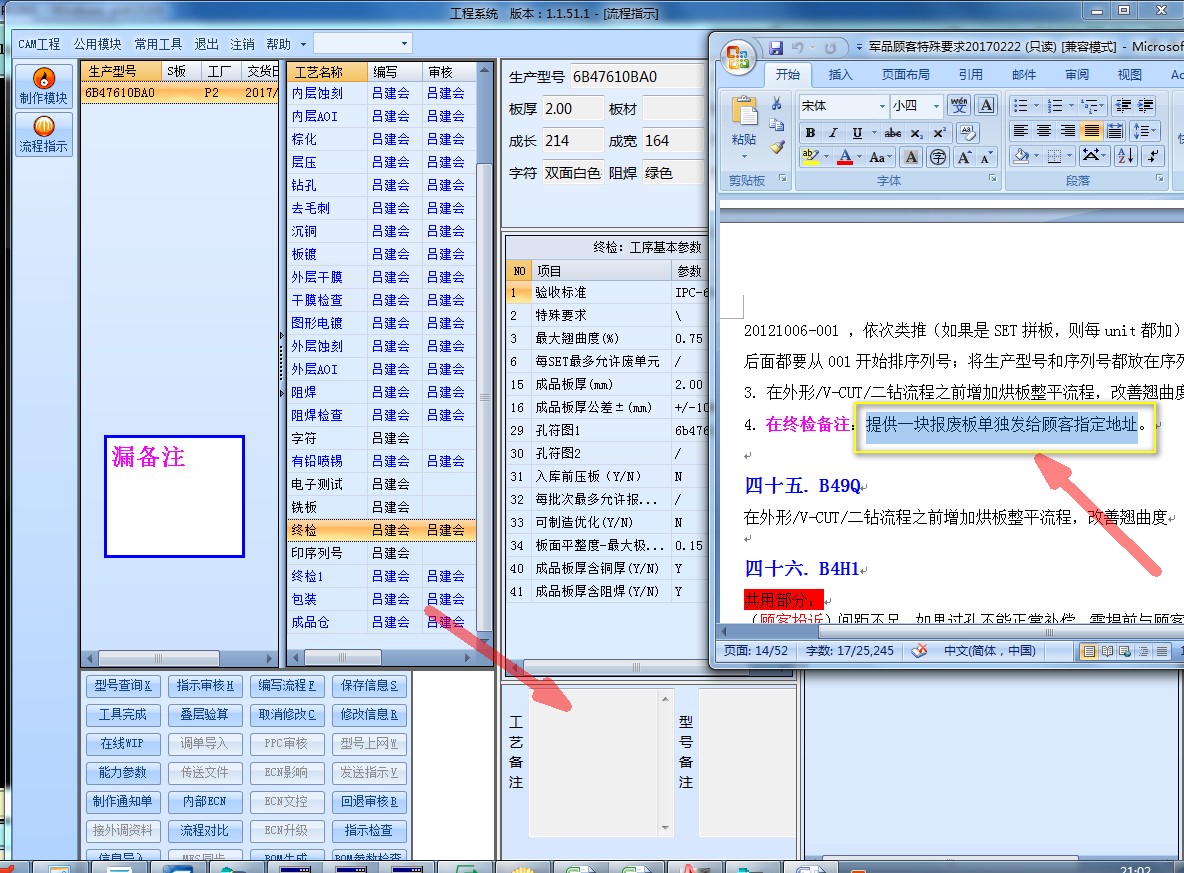Click the spelling check status bar icon
The height and width of the screenshot is (873, 1184).
[919, 651]
